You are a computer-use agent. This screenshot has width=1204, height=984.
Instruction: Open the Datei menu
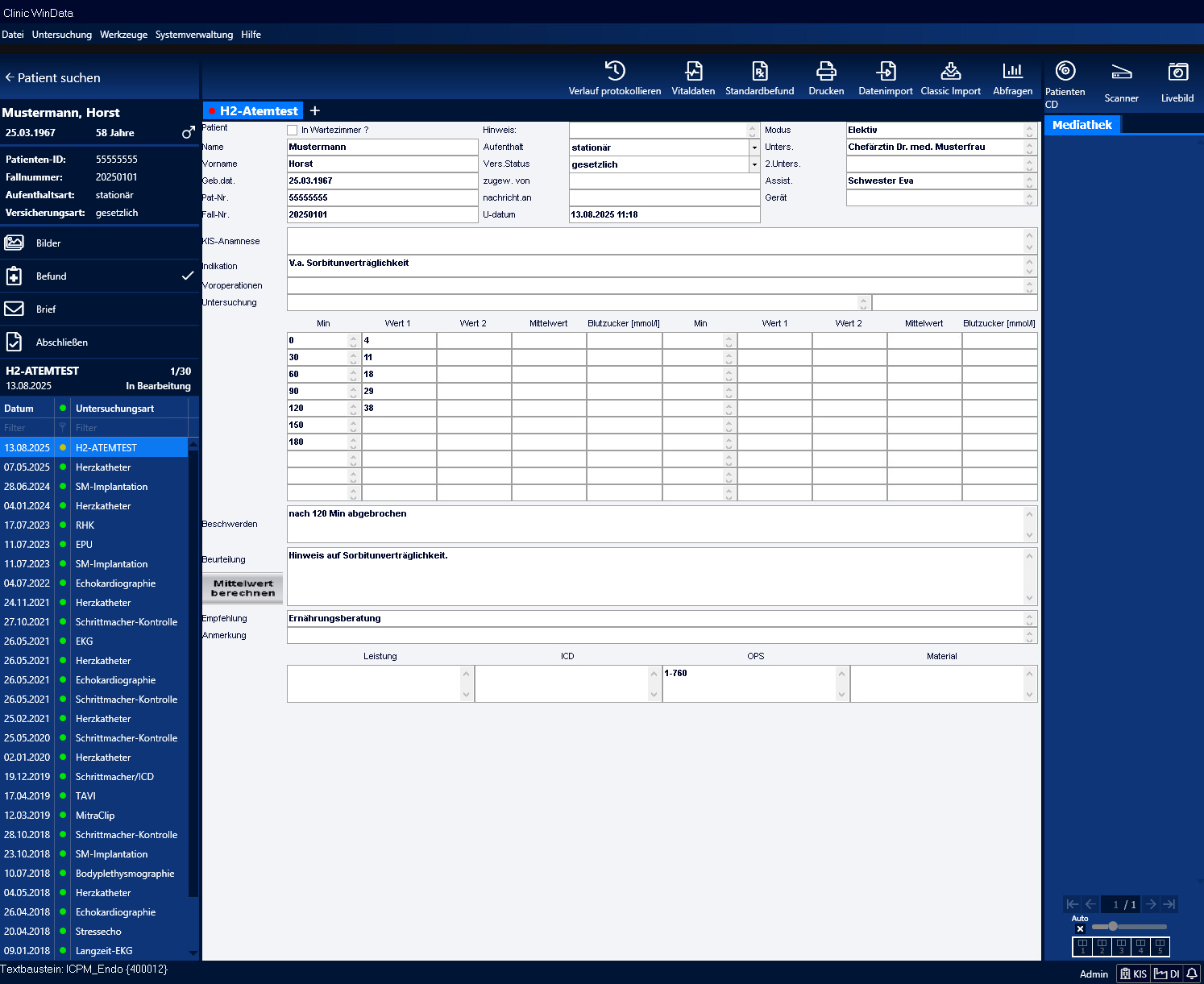coord(13,35)
